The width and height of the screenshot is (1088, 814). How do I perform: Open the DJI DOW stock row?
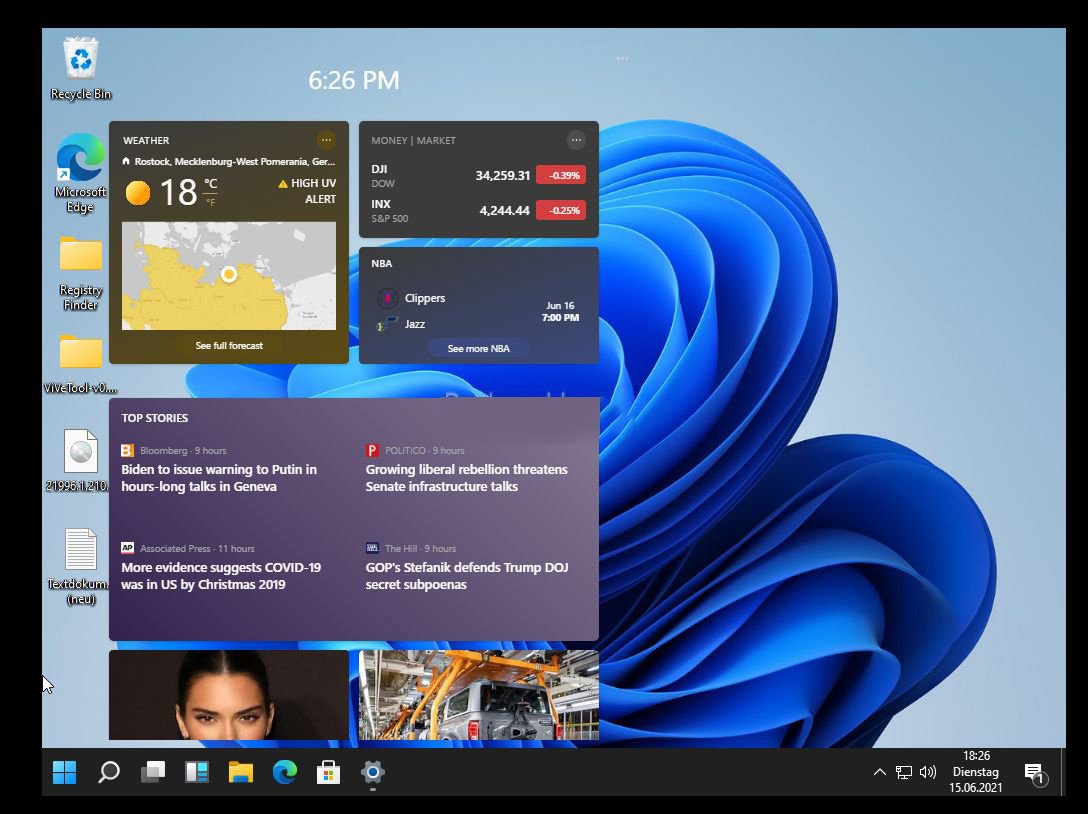(479, 176)
